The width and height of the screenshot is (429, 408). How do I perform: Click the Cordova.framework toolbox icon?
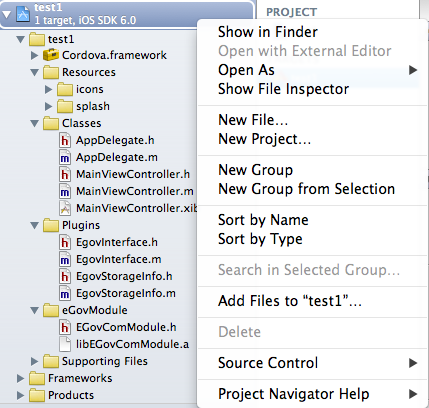[x=51, y=55]
